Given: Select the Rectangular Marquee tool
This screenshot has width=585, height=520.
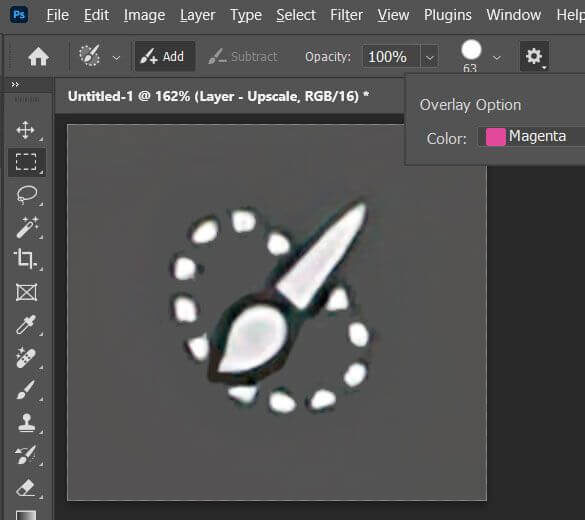Looking at the screenshot, I should coord(26,162).
